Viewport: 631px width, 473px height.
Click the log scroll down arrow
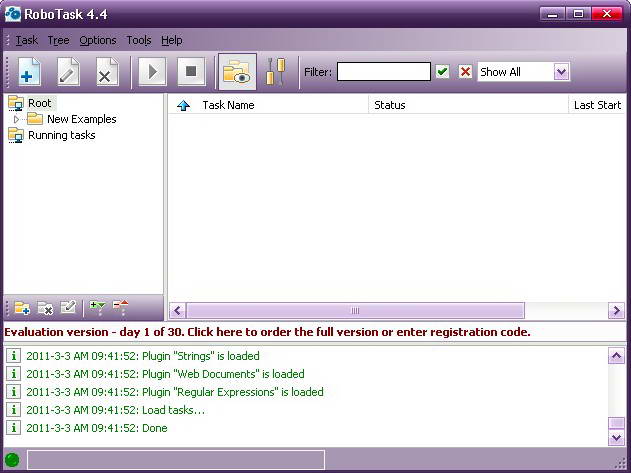click(x=617, y=438)
